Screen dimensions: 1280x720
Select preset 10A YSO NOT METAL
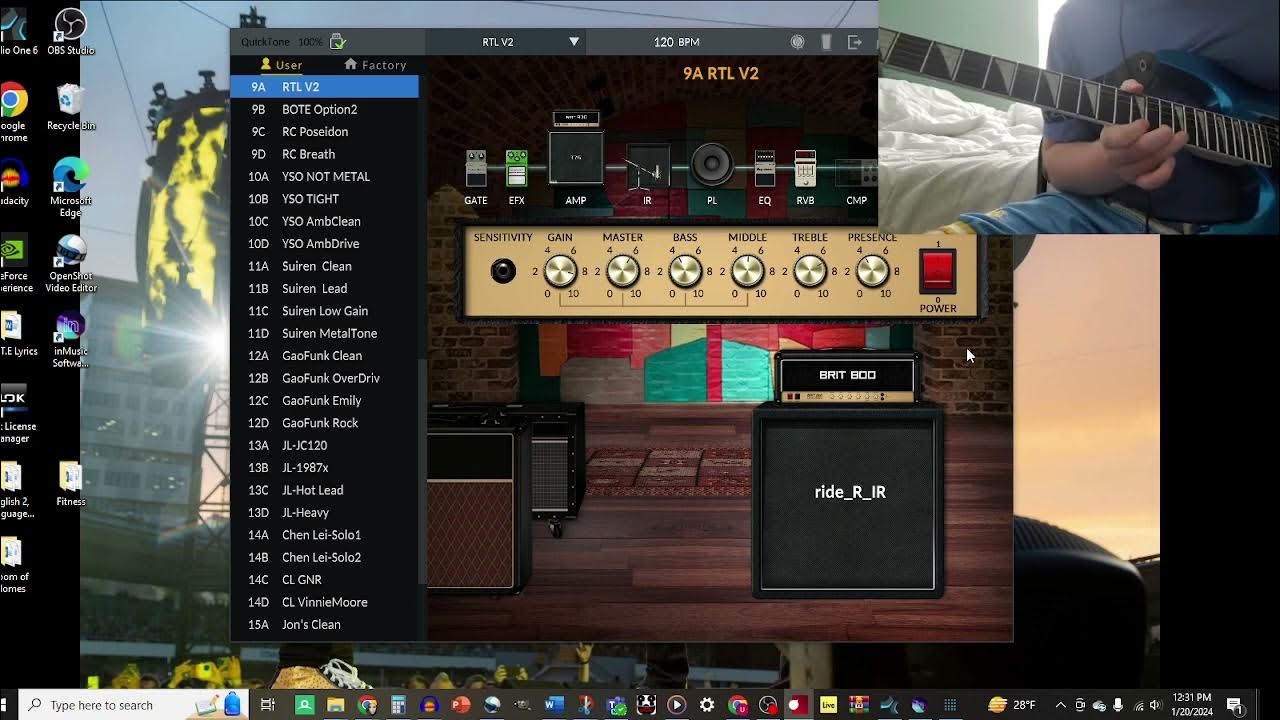pos(324,177)
